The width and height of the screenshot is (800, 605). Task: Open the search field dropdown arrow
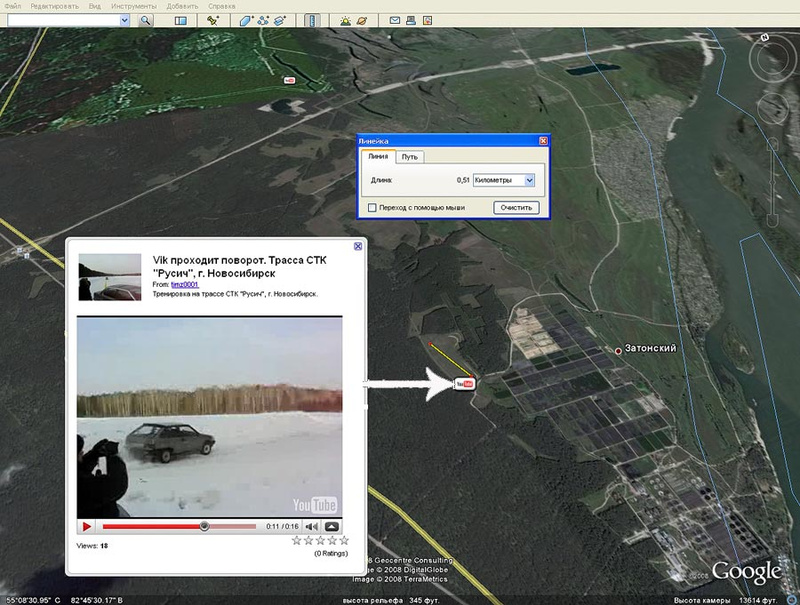point(124,20)
